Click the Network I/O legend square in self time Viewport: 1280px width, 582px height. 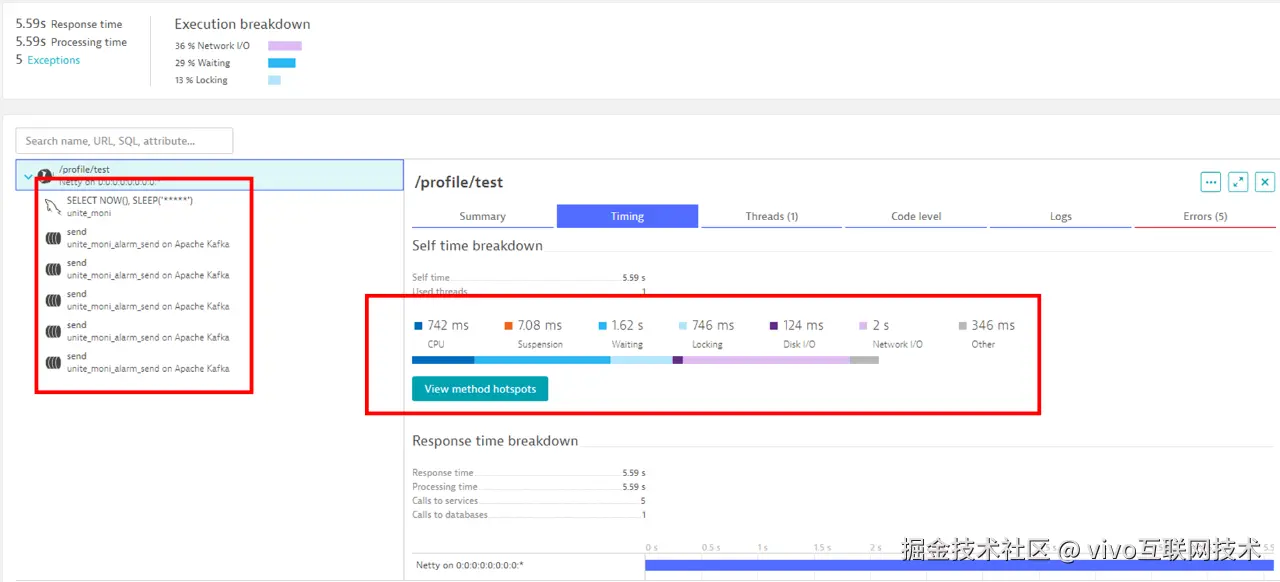click(x=863, y=326)
